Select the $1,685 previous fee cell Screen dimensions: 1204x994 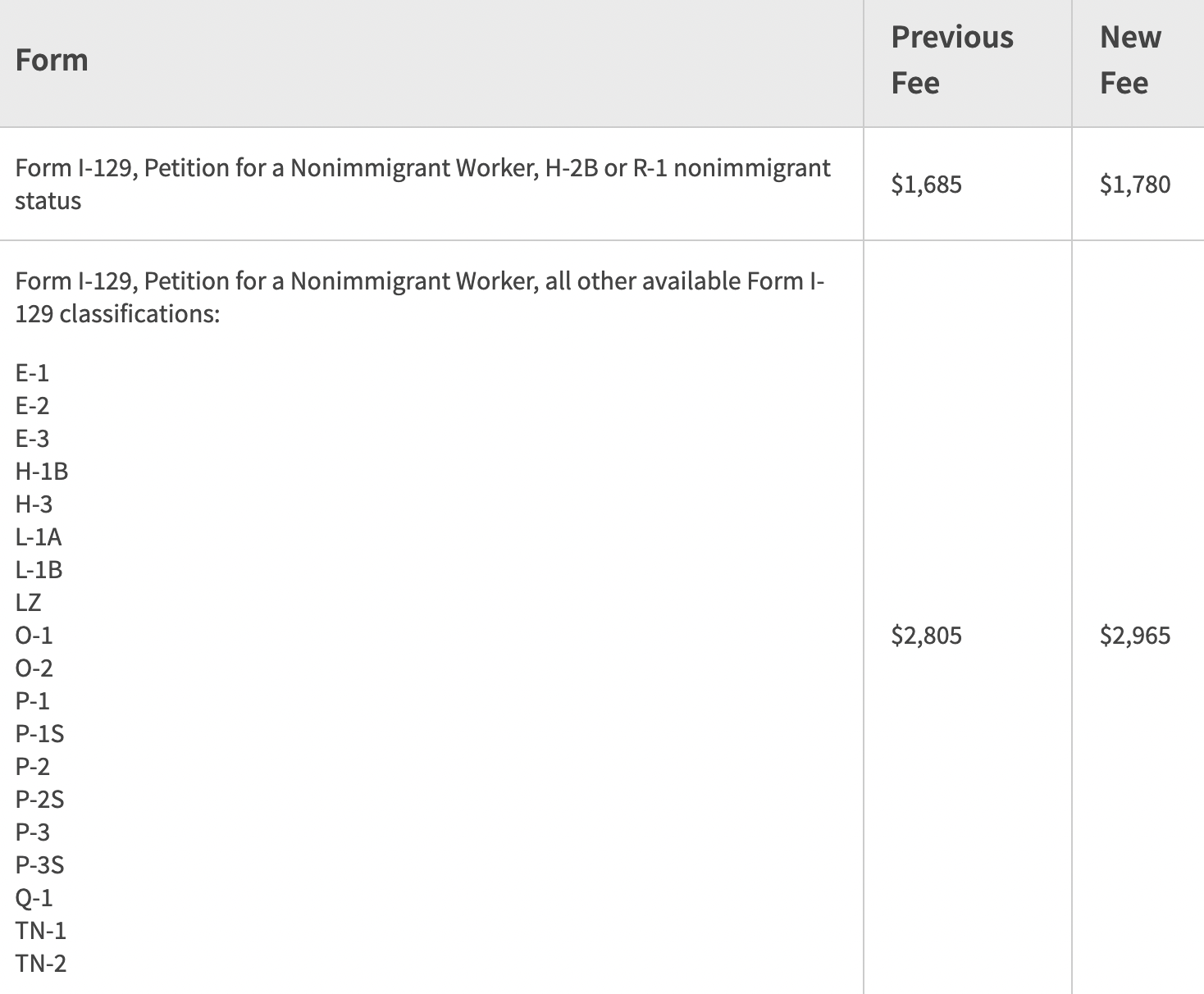tap(926, 185)
